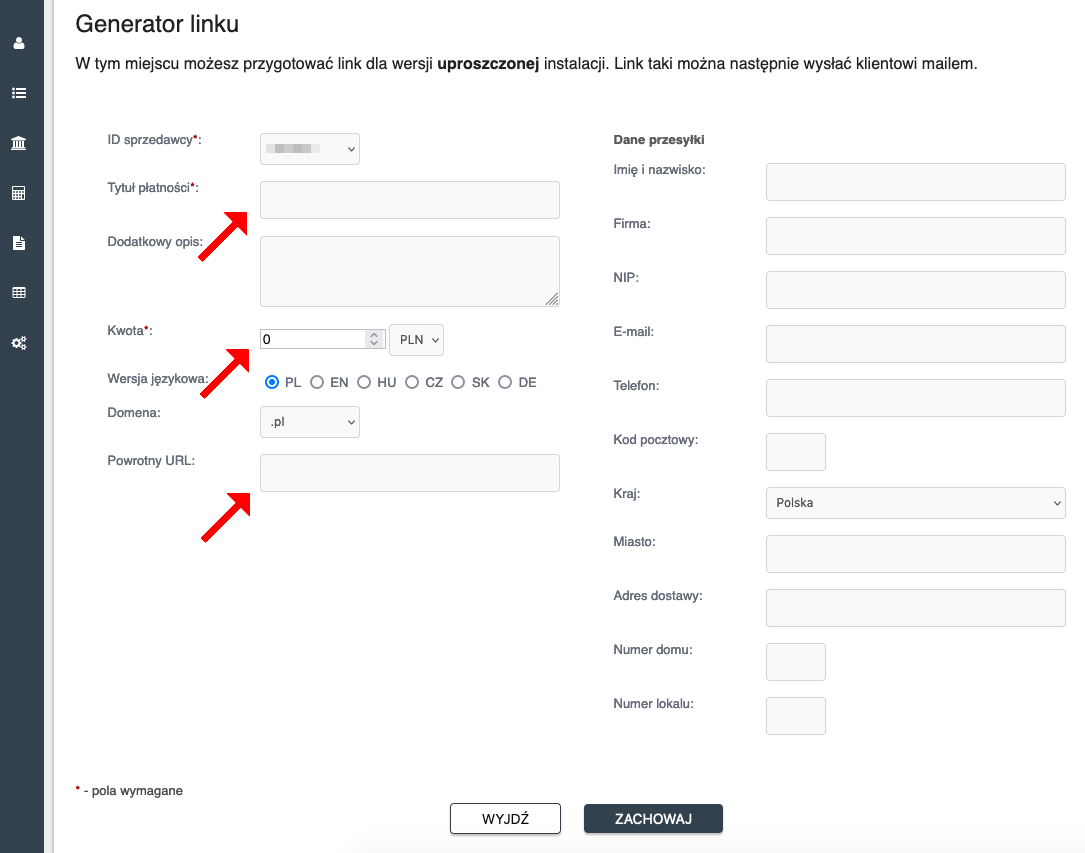1085x853 pixels.
Task: Choose CZ in Wersja językowa options
Action: pos(412,382)
